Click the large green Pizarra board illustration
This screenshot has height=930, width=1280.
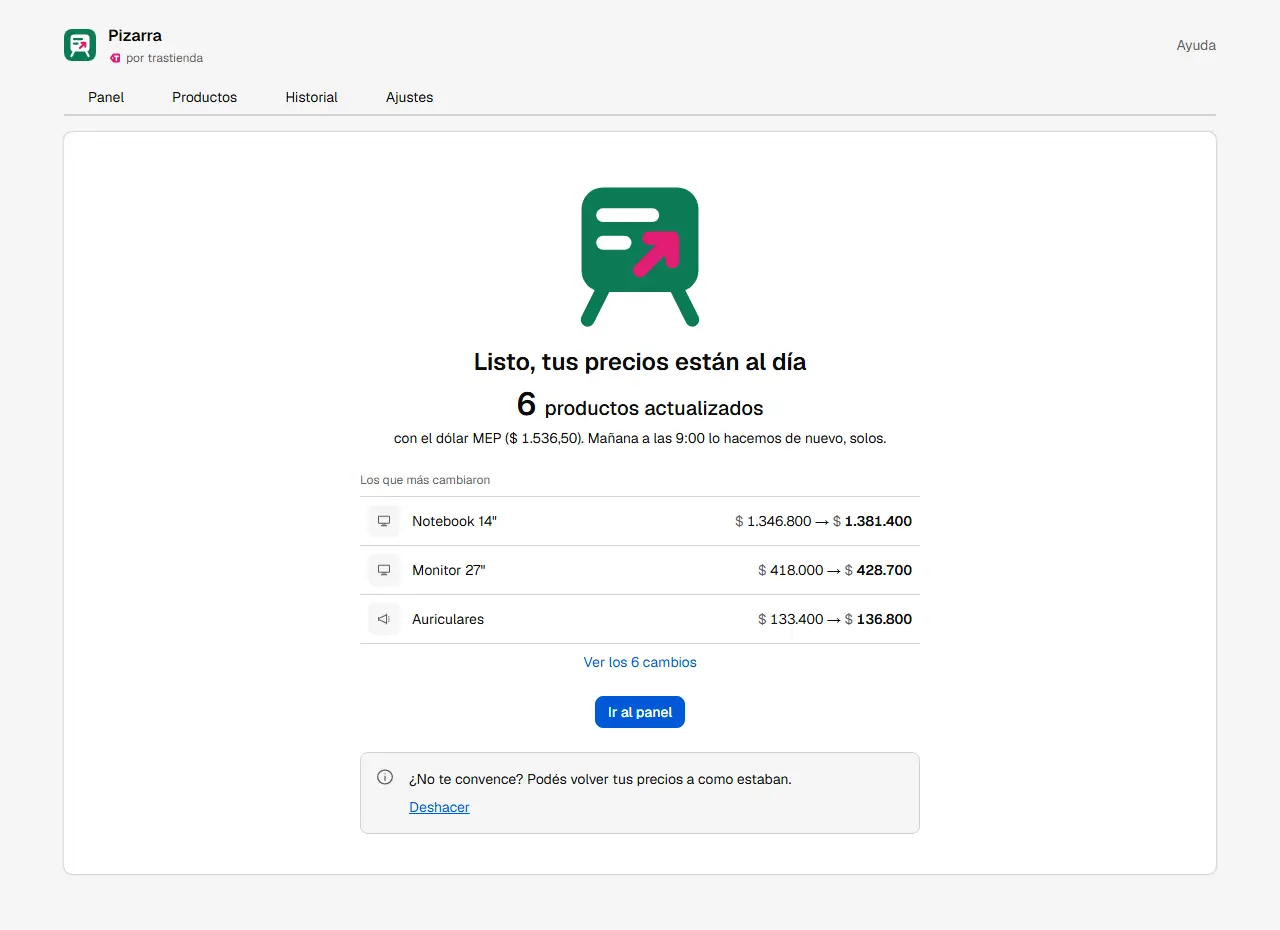coord(640,257)
